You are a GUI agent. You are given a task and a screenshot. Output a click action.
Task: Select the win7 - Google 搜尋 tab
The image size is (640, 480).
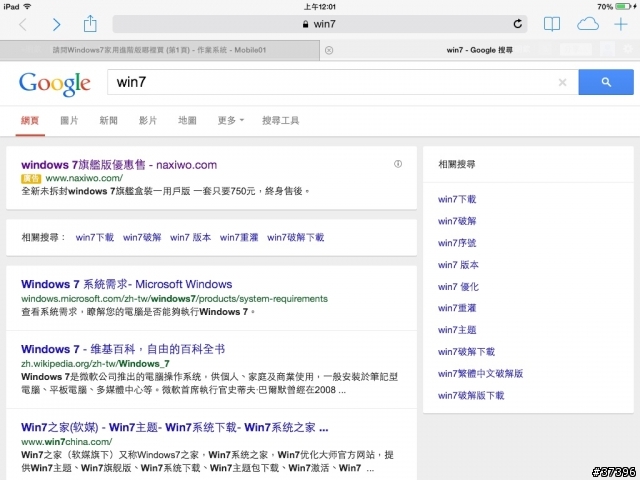point(480,50)
